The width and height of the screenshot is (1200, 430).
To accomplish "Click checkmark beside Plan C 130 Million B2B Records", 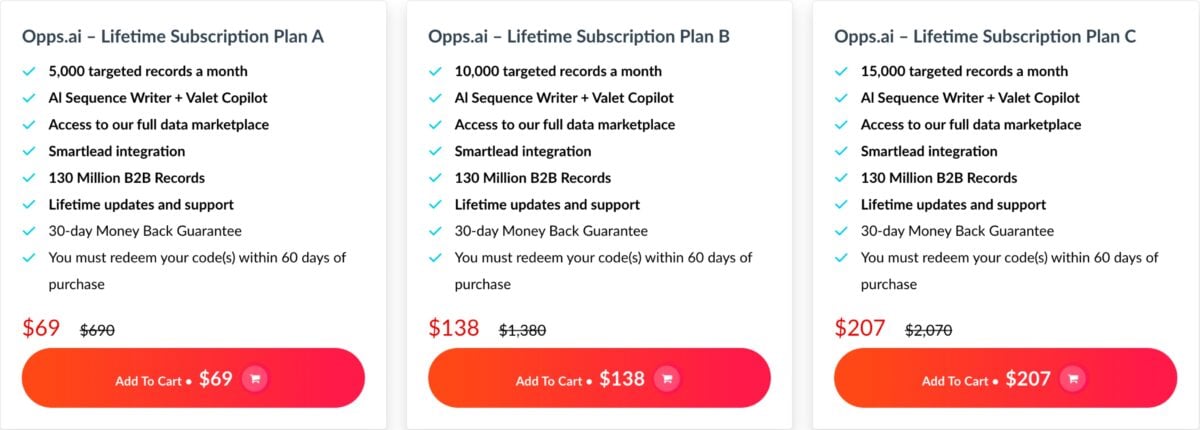I will (x=841, y=178).
